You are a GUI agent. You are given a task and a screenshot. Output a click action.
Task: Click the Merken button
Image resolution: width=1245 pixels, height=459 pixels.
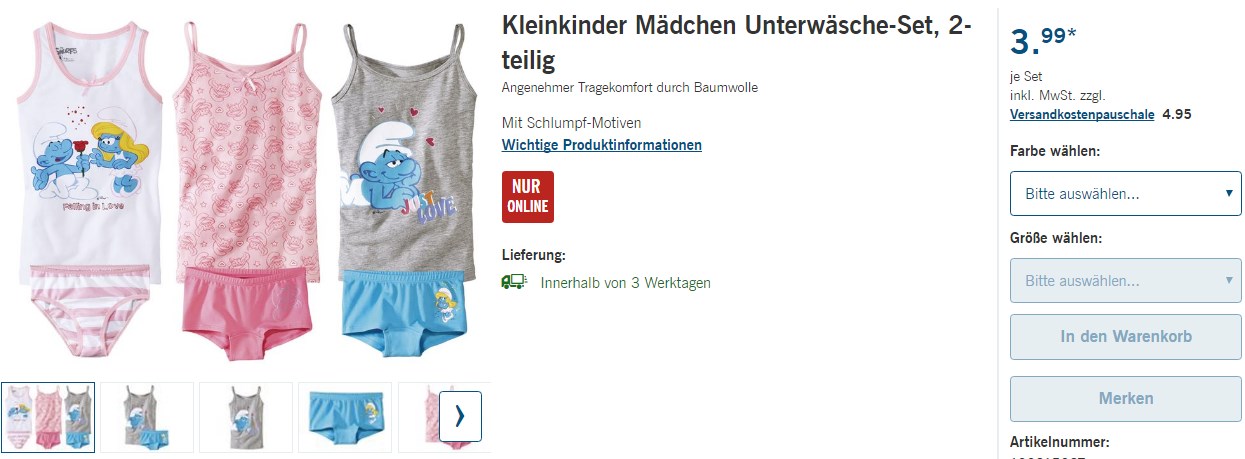point(1126,398)
